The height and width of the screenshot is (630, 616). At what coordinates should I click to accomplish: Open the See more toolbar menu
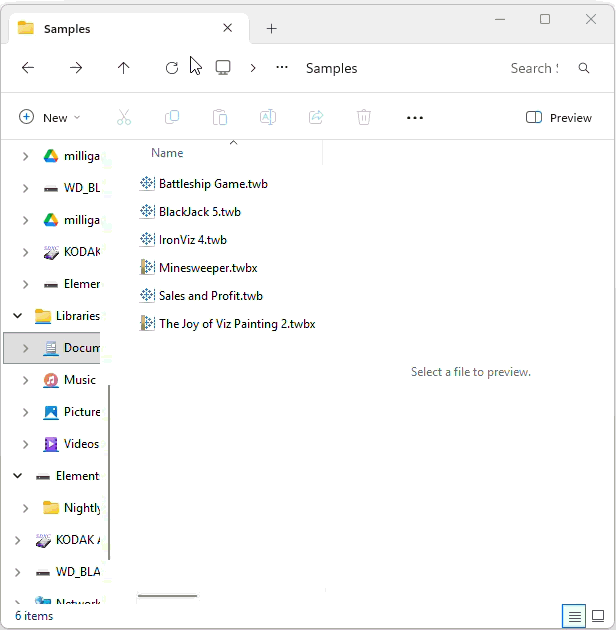[415, 118]
